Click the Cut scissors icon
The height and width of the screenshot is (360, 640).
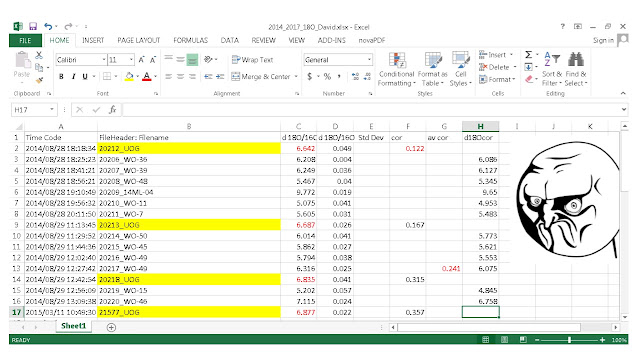(39, 55)
